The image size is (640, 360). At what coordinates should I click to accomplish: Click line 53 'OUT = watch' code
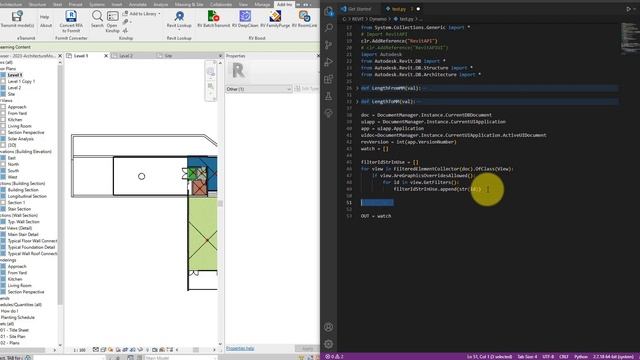[x=376, y=216]
